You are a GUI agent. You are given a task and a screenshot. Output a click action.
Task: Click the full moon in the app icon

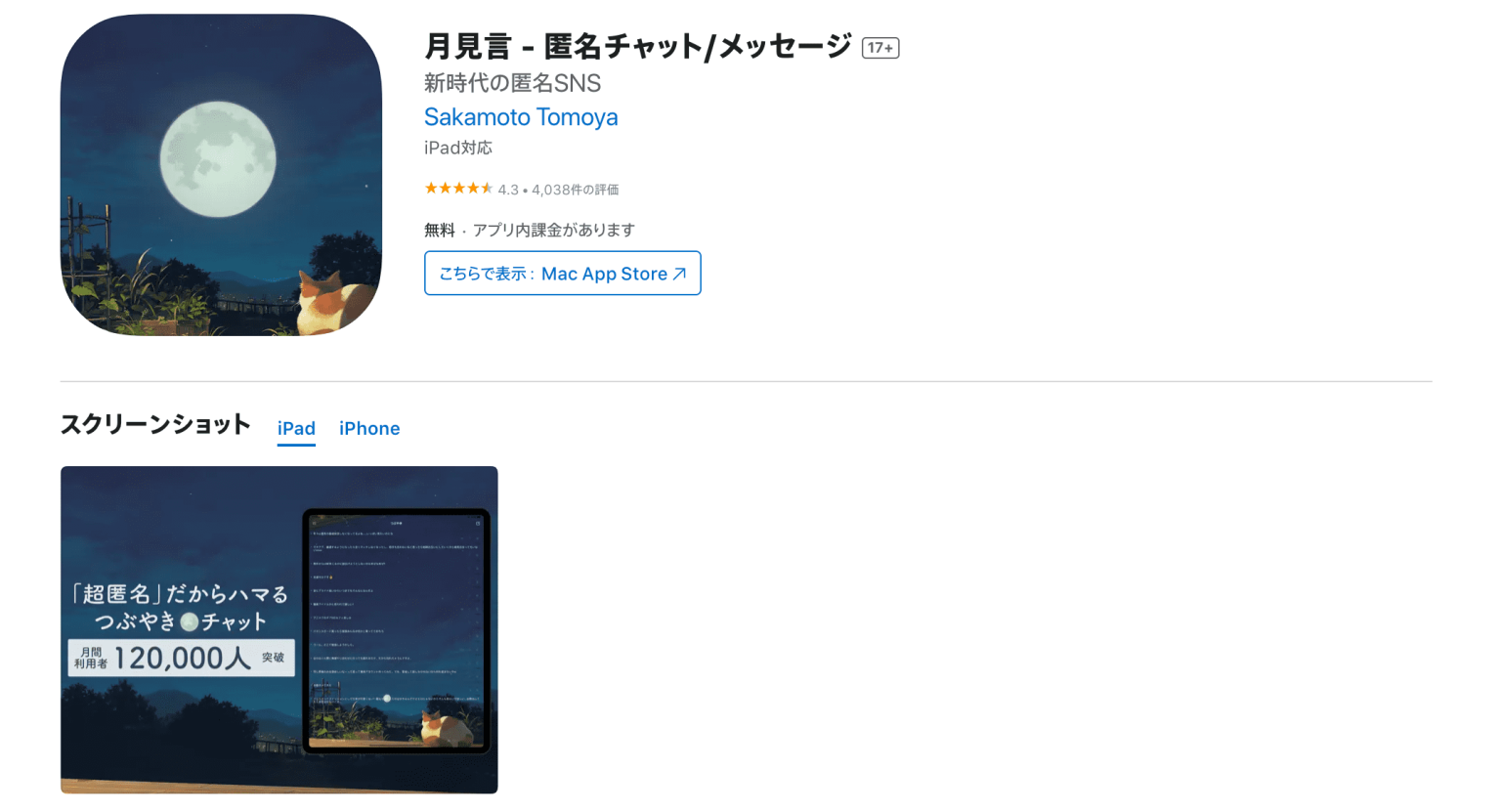pyautogui.click(x=218, y=159)
